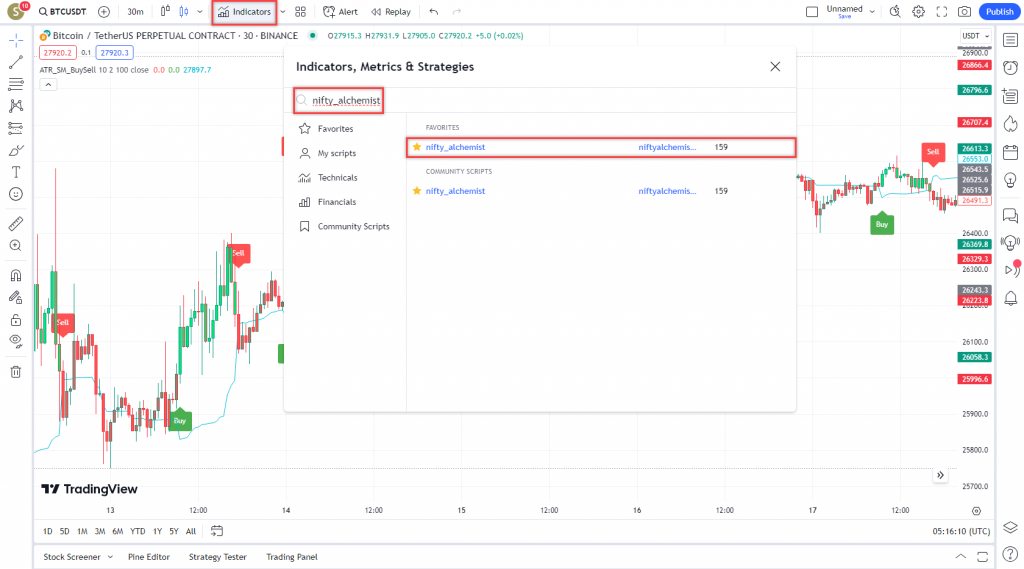Add nifty_alchemist from Favorites list
This screenshot has width=1024, height=569.
[x=601, y=147]
